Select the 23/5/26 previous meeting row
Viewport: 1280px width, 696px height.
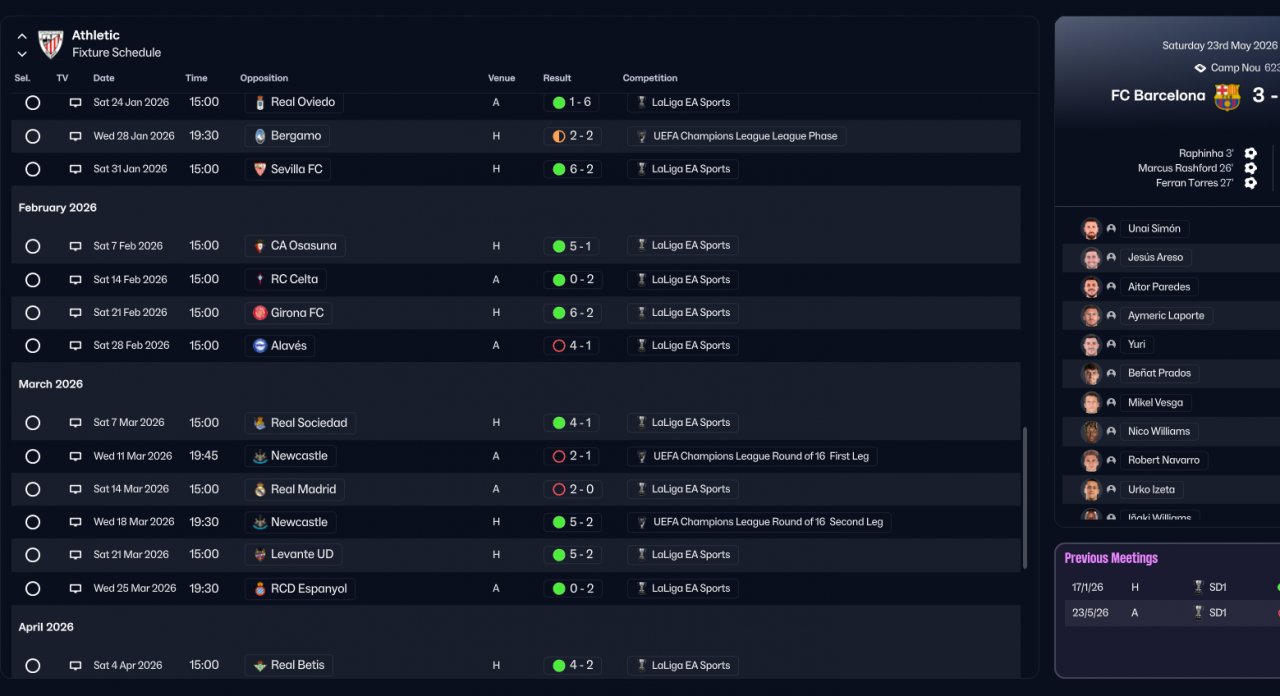[1172, 613]
